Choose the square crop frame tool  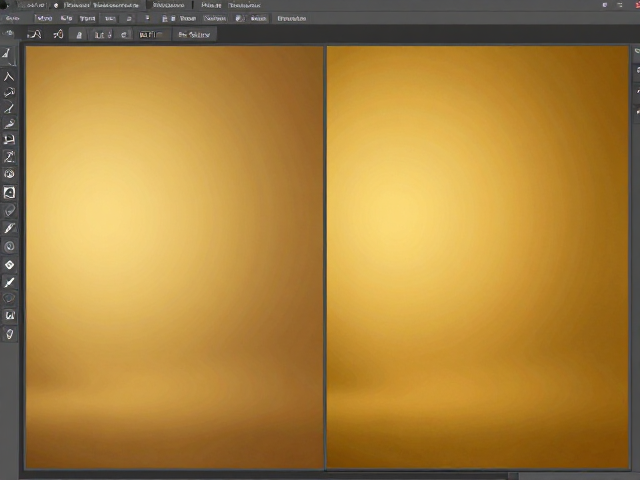pyautogui.click(x=9, y=140)
